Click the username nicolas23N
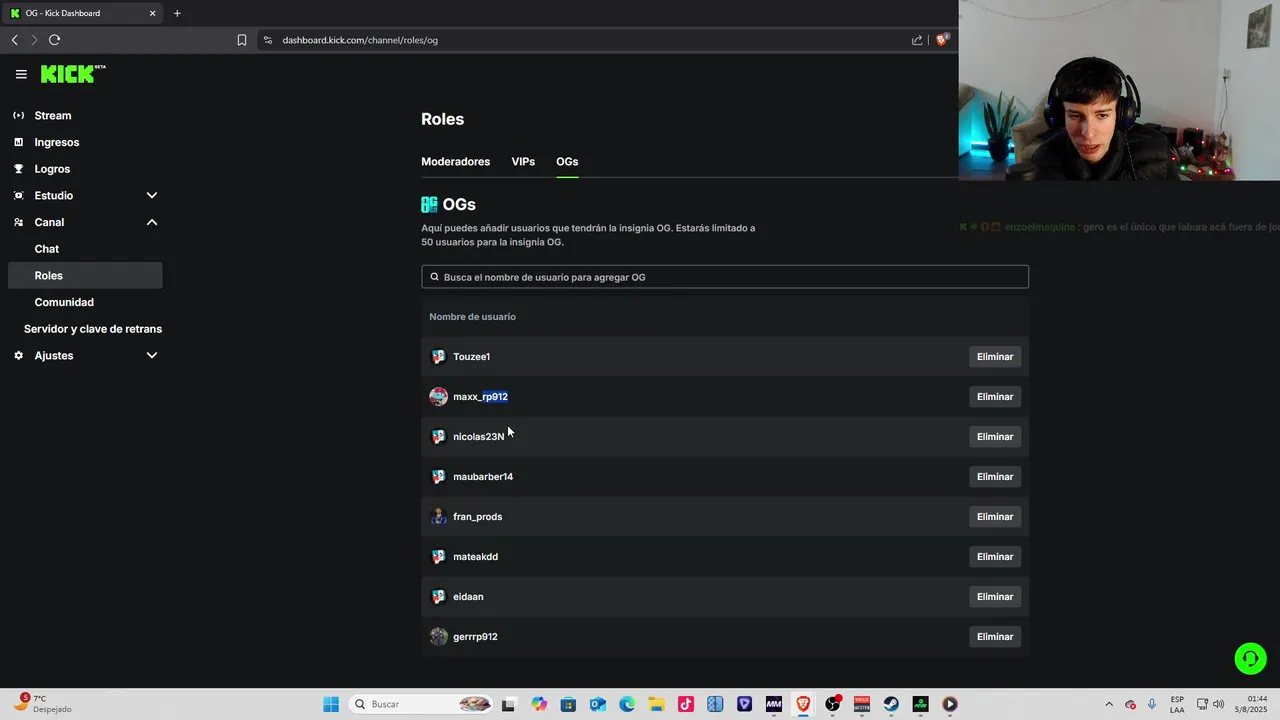 coord(478,436)
